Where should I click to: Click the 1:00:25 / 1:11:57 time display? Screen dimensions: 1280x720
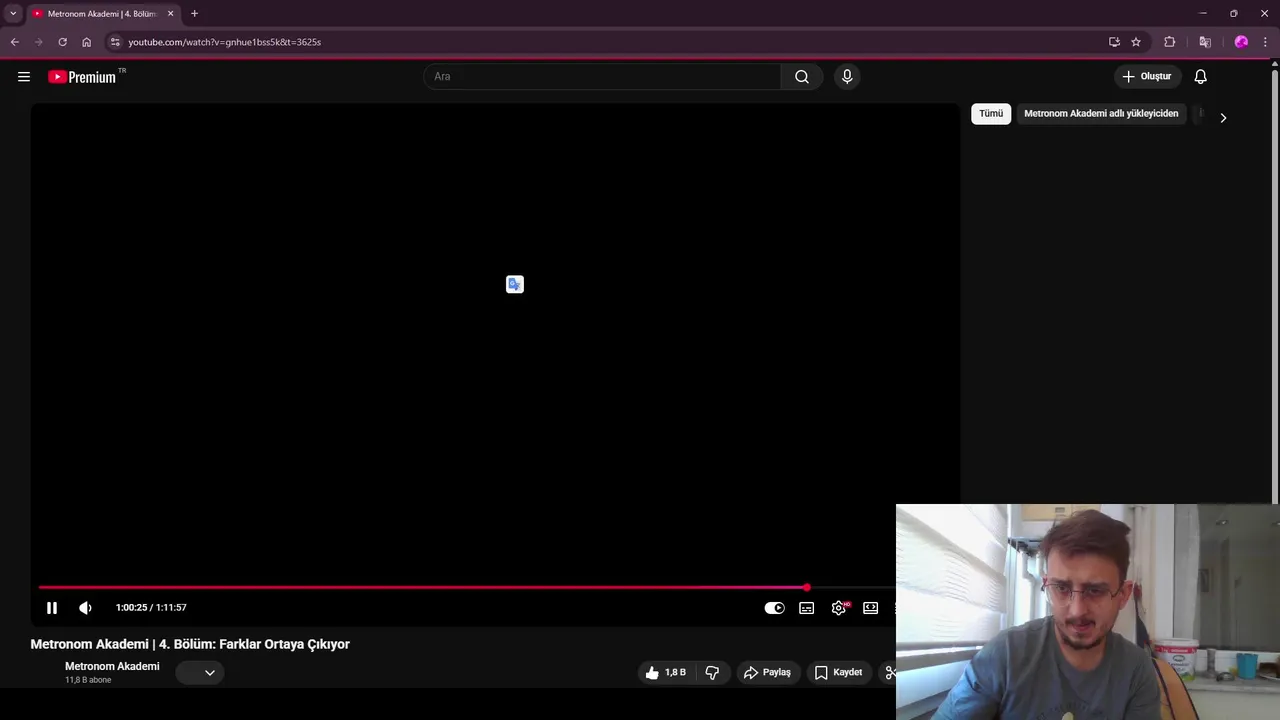151,608
